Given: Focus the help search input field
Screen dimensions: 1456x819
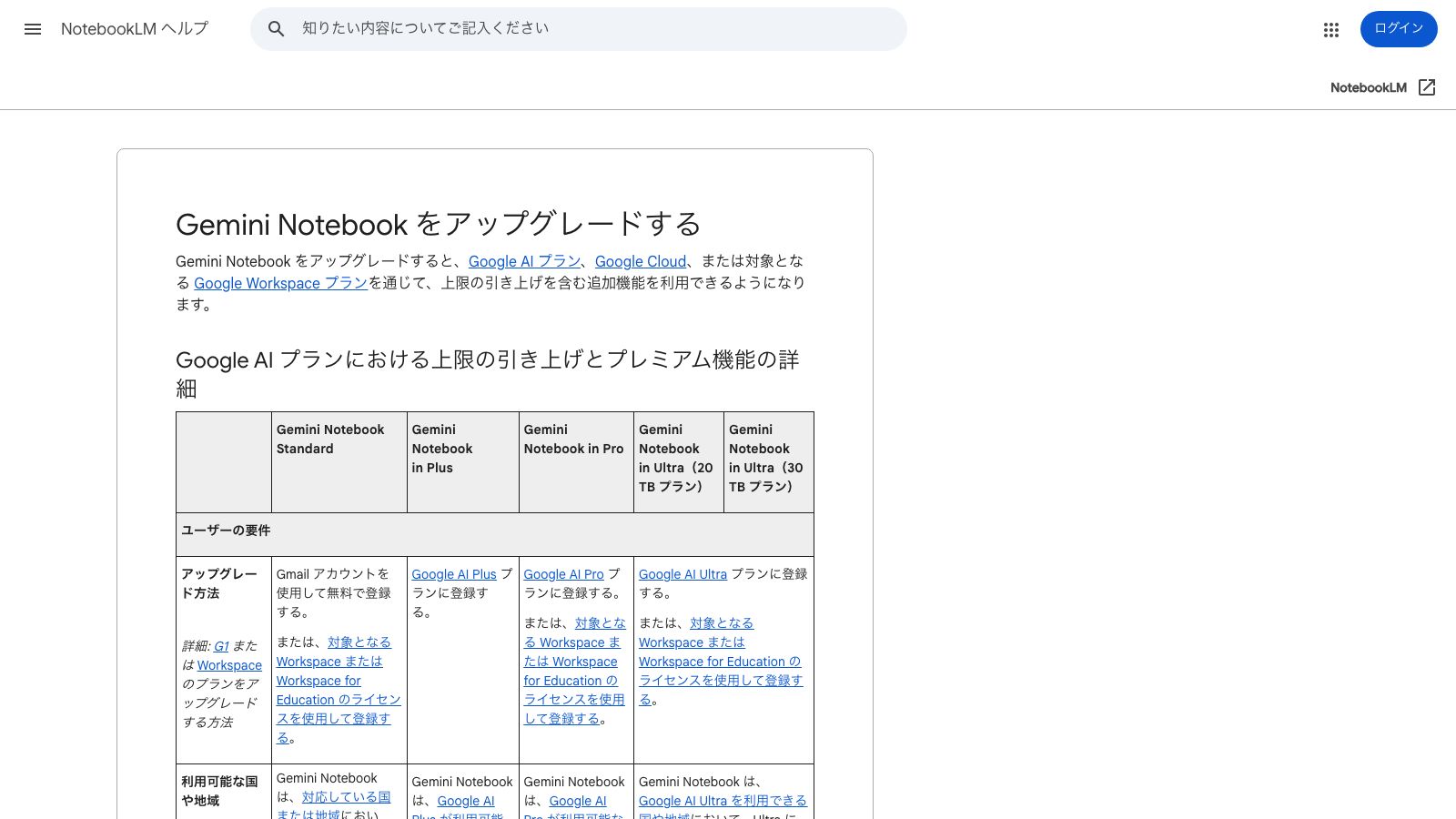Looking at the screenshot, I should (579, 29).
